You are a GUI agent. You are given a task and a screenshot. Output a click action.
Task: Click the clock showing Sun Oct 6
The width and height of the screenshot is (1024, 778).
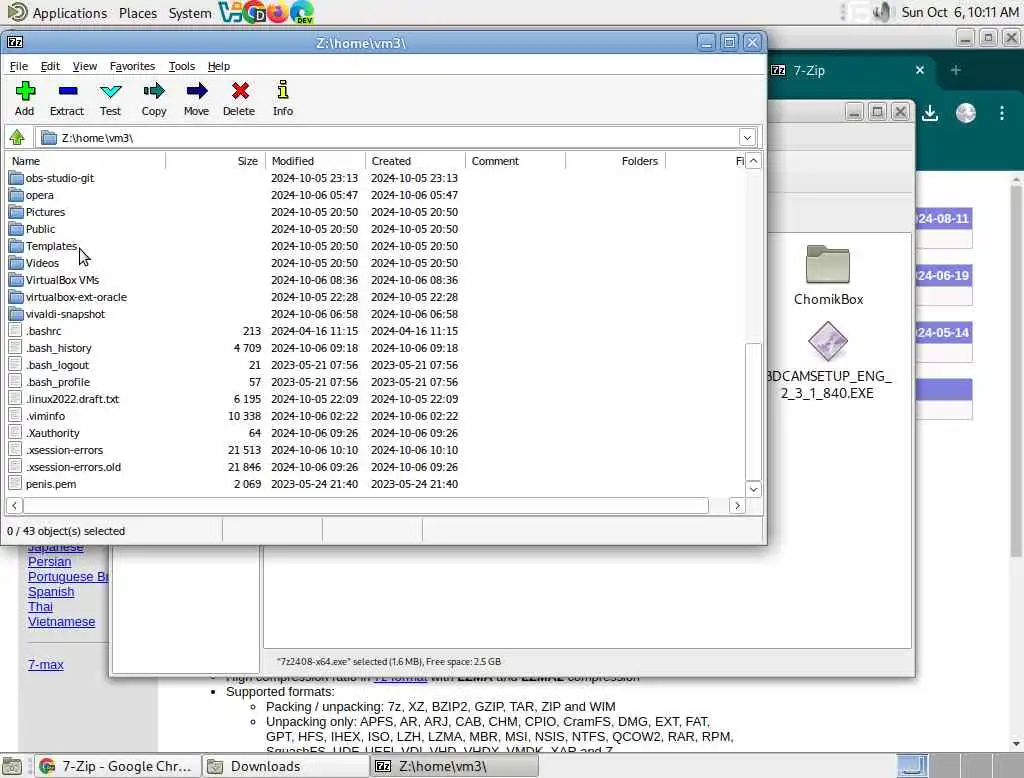click(x=959, y=12)
